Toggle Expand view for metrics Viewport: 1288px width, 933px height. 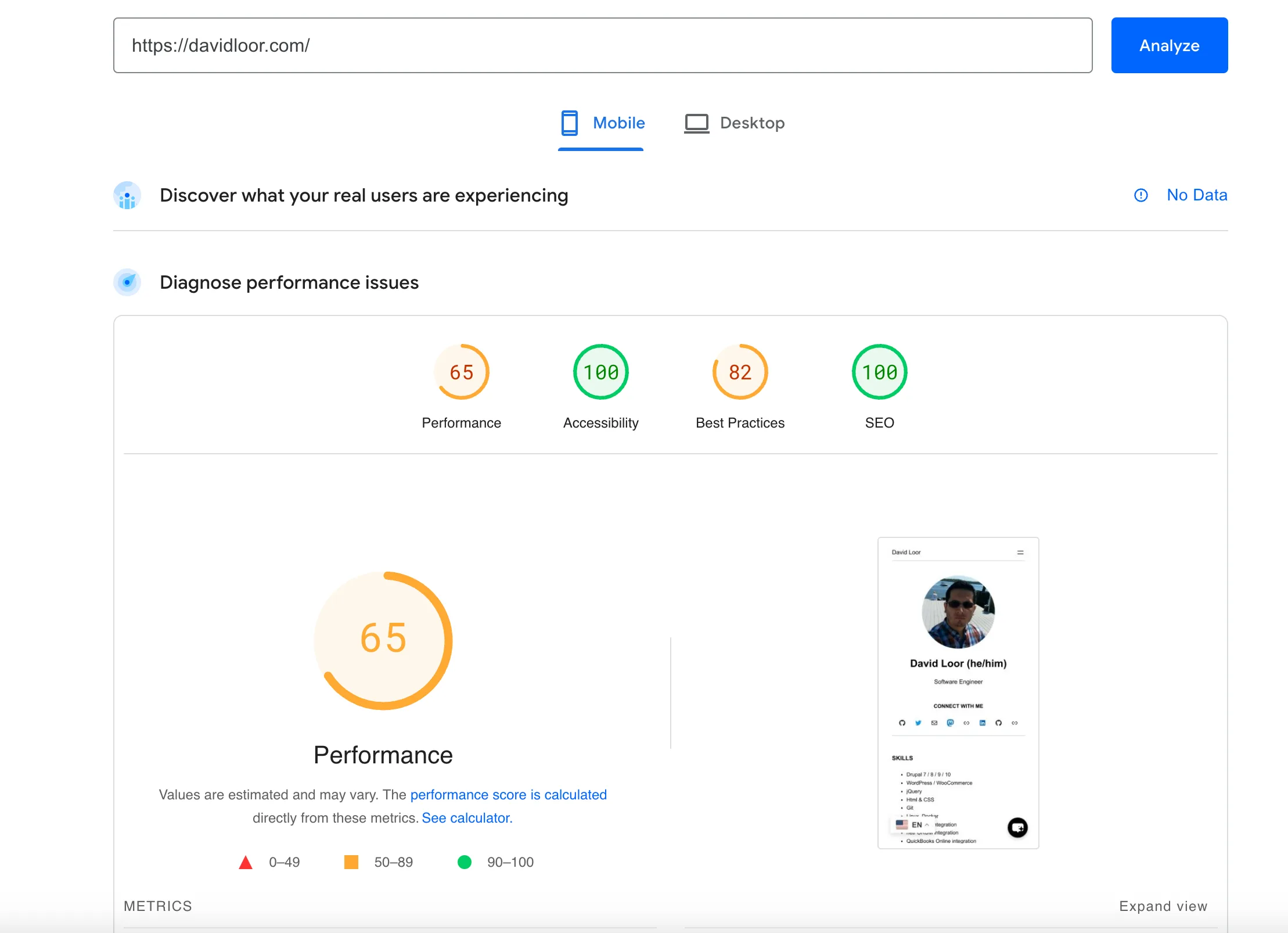pyautogui.click(x=1163, y=906)
